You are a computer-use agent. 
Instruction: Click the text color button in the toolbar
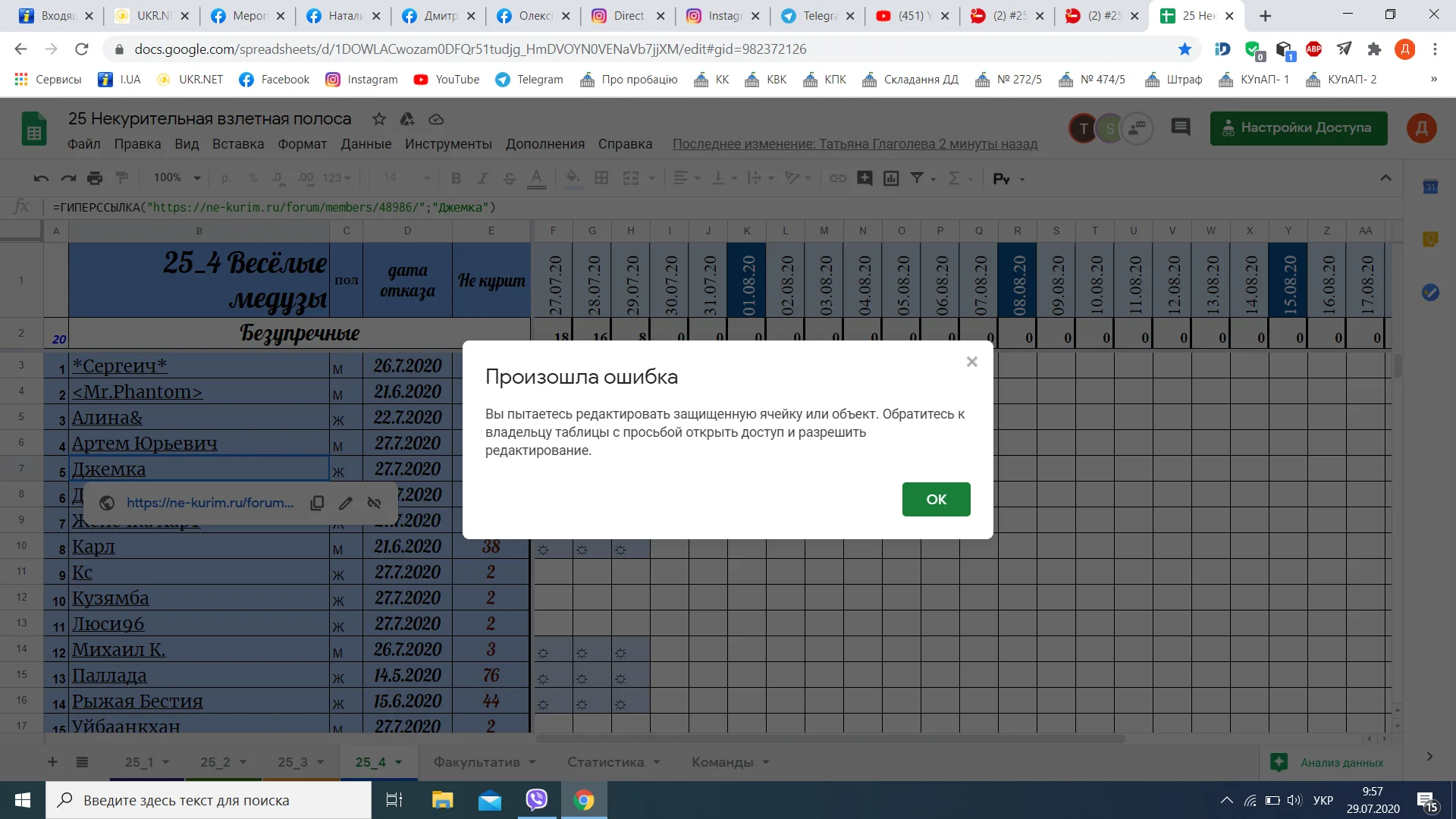536,178
